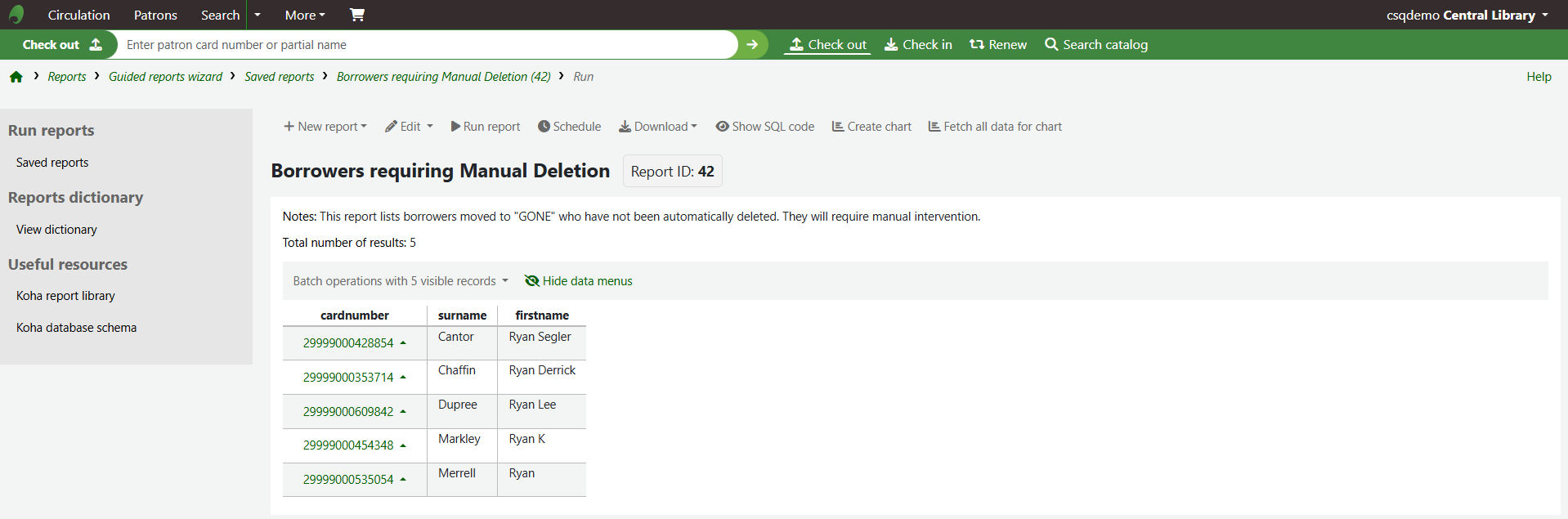The width and height of the screenshot is (1568, 519).
Task: Expand Batch operations with 5 visible records
Action: pos(401,281)
